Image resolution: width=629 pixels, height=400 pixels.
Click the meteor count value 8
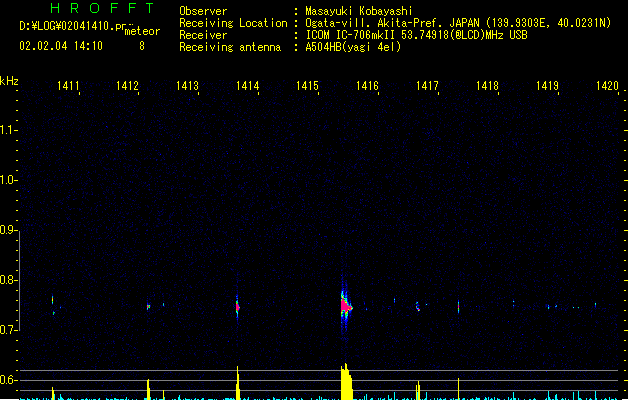(x=142, y=46)
